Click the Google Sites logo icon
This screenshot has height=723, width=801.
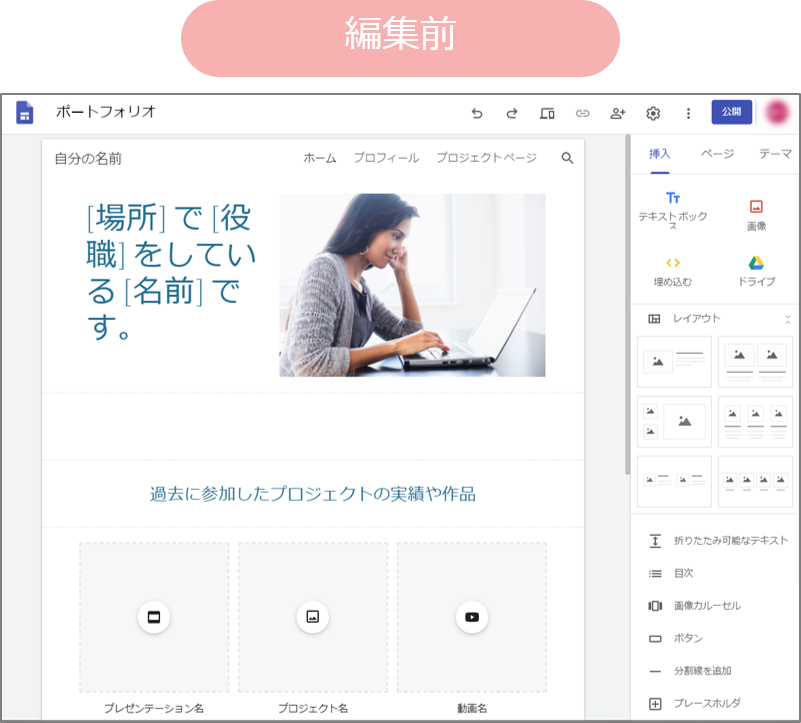pos(25,112)
